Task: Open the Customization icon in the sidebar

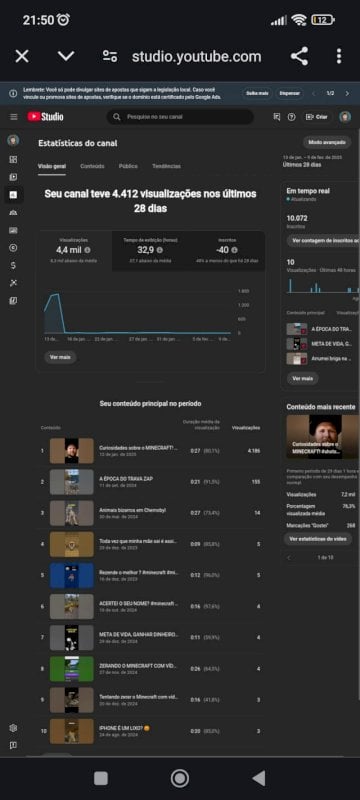Action: coord(13,283)
